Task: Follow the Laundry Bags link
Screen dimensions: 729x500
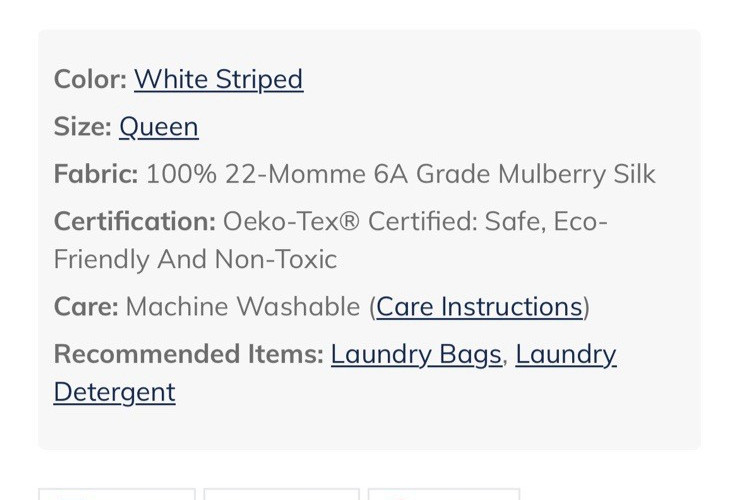Action: (x=416, y=354)
